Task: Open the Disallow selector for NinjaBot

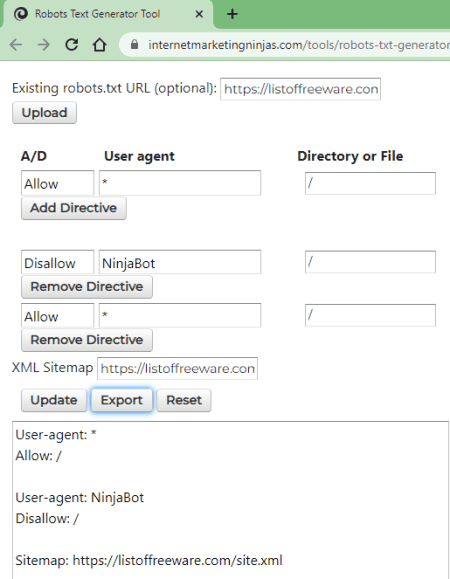Action: click(58, 263)
